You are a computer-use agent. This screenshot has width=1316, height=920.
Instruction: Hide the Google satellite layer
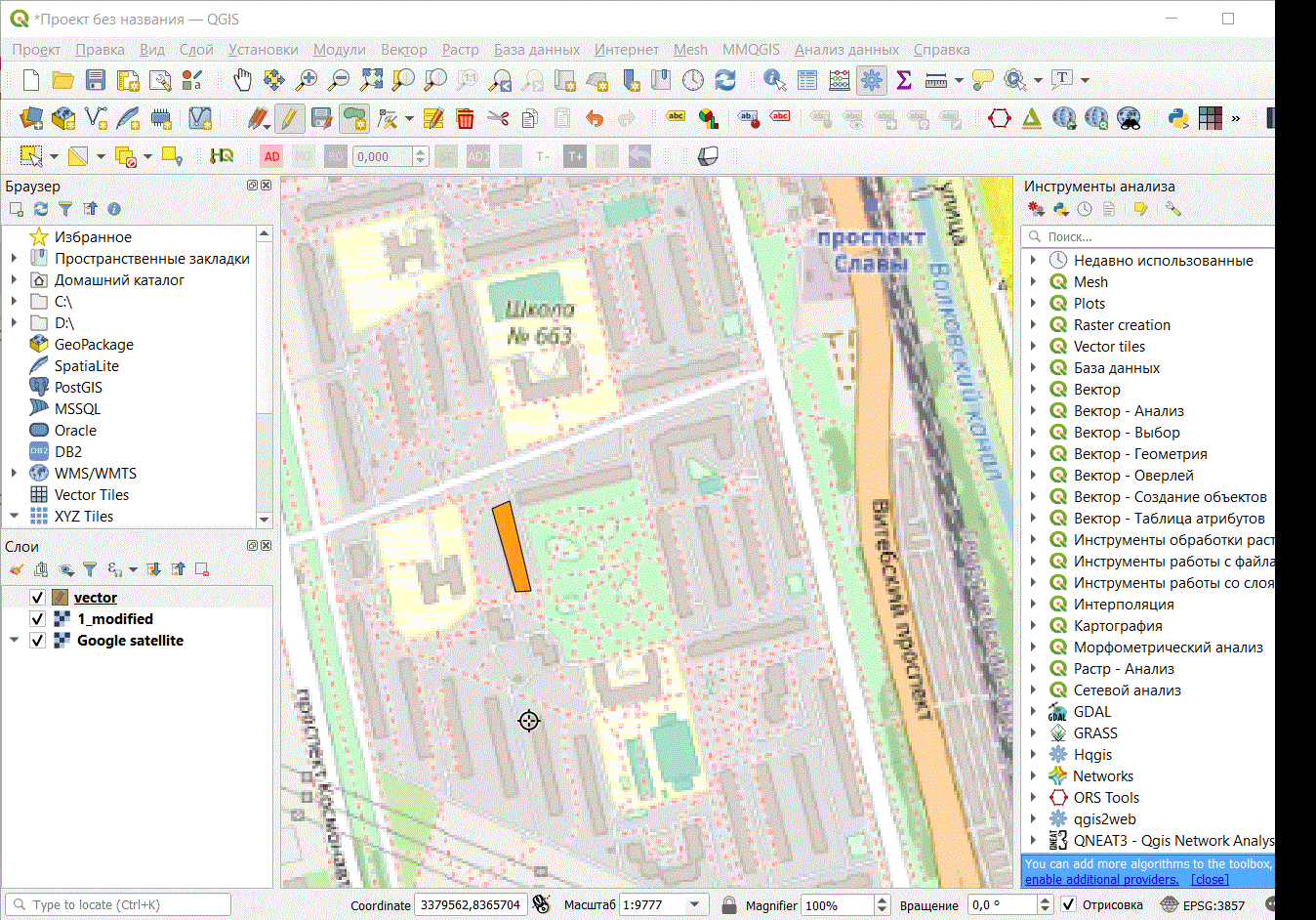tap(37, 641)
